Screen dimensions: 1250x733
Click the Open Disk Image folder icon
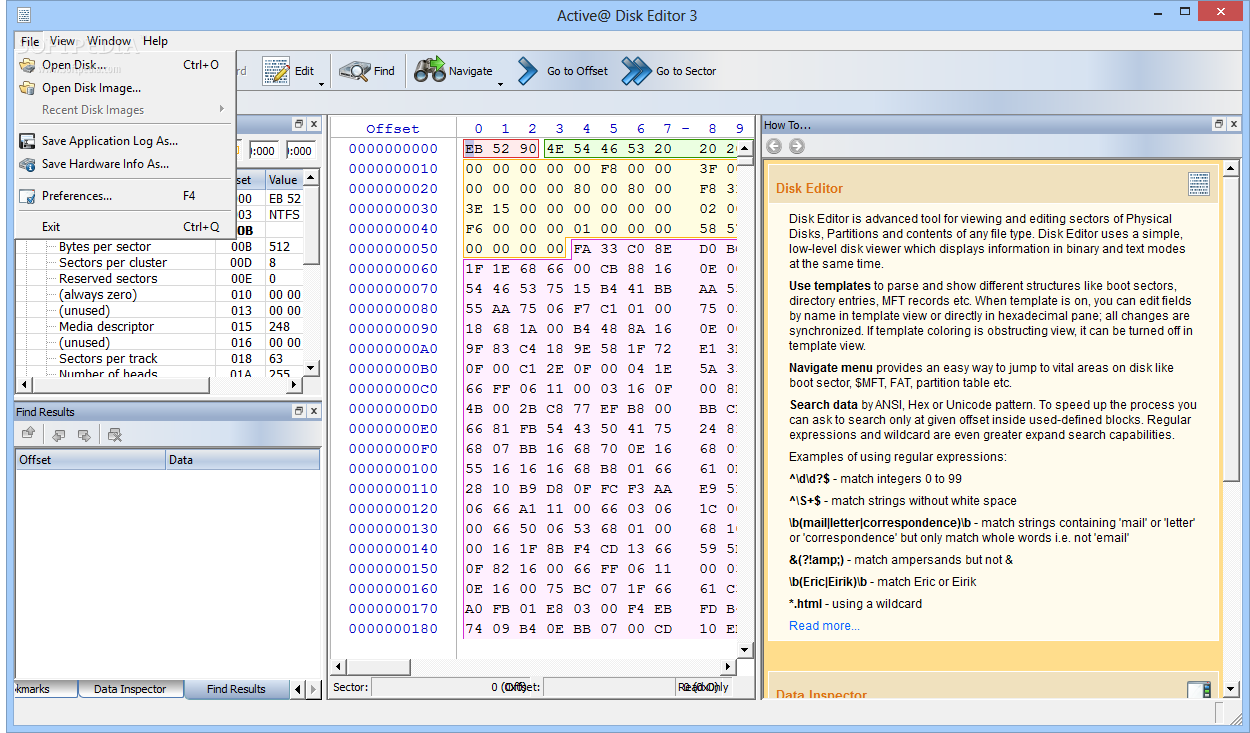click(27, 88)
